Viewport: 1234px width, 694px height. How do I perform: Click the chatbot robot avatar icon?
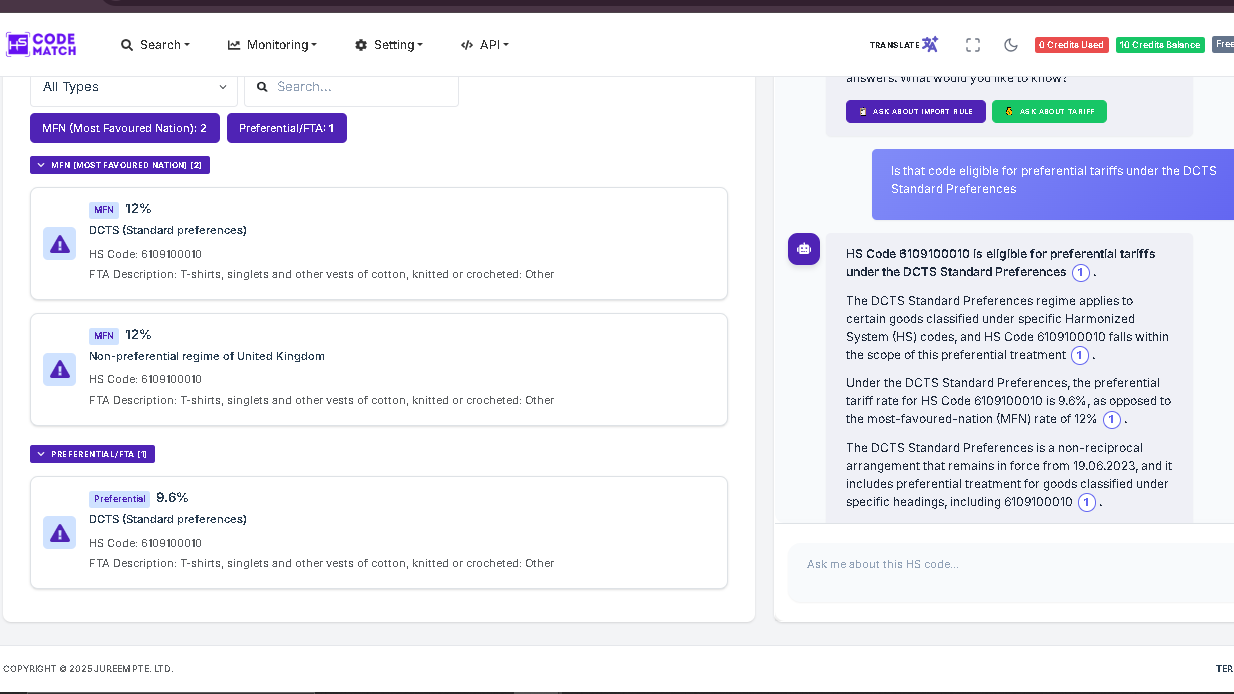coord(804,249)
